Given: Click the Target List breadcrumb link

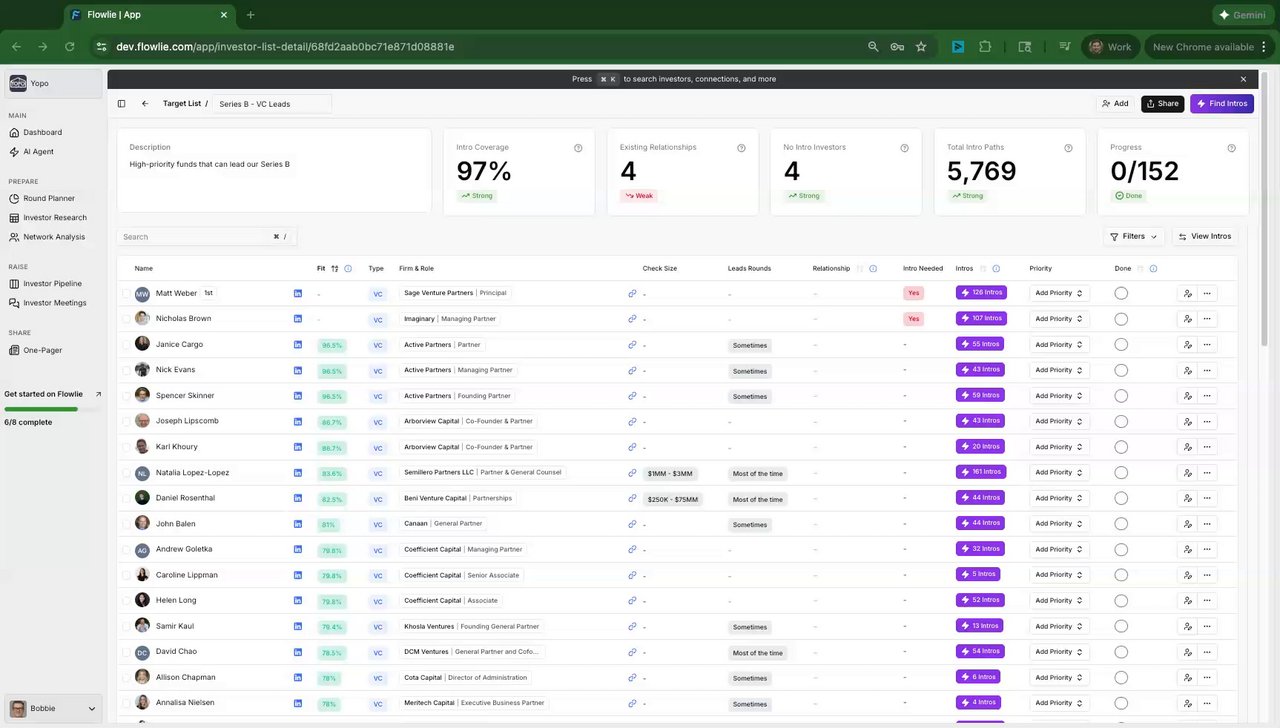Looking at the screenshot, I should coord(182,104).
